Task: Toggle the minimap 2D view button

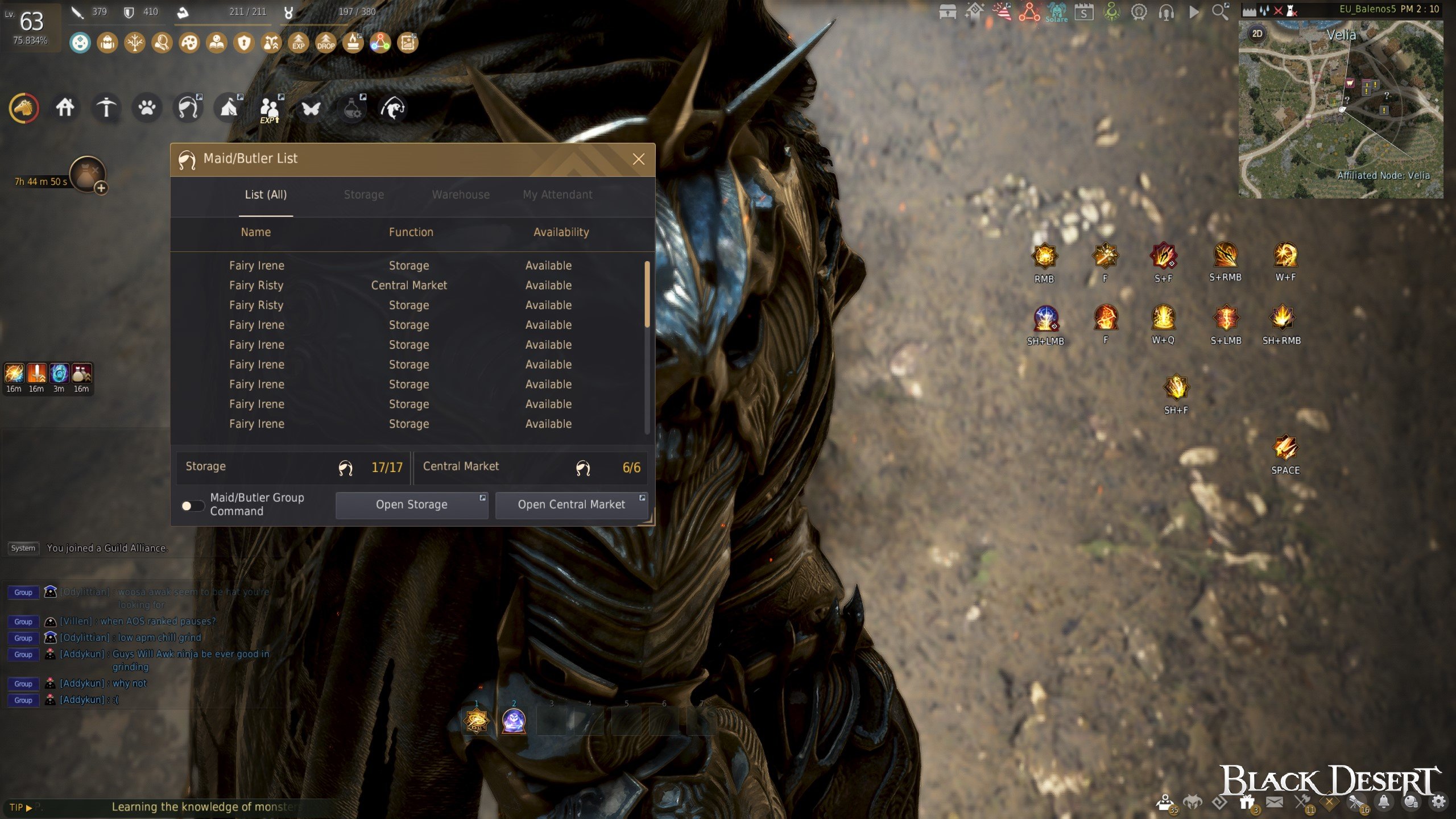Action: point(1257,34)
